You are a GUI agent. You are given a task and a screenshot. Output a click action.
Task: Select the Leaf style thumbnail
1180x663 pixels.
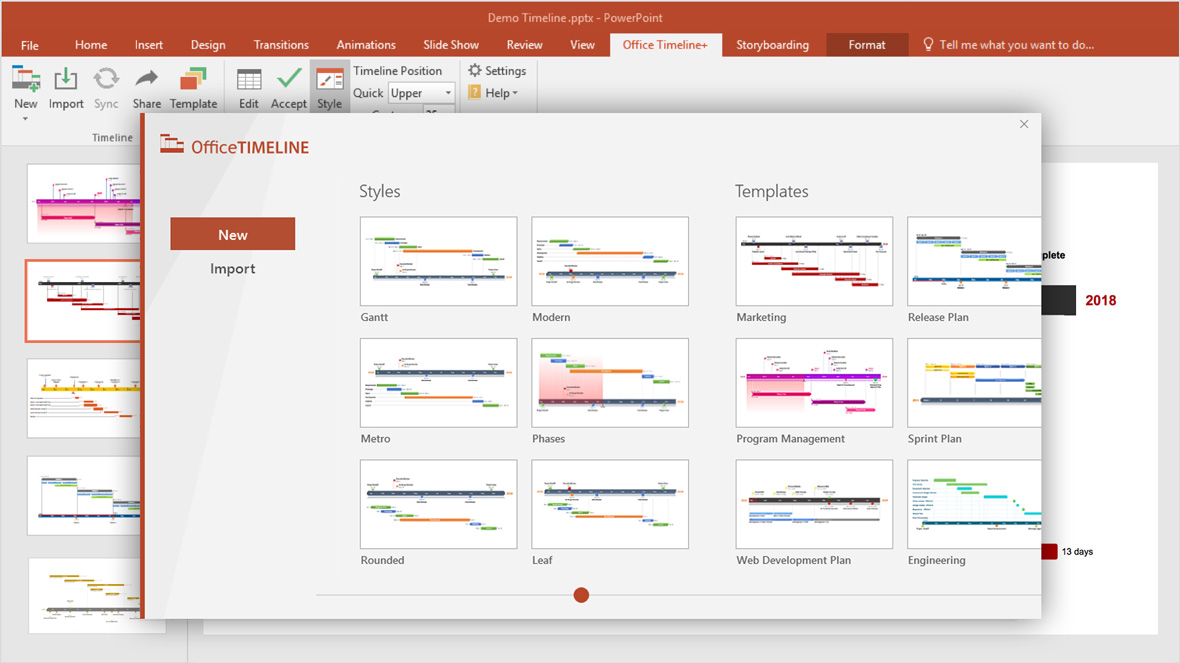610,504
